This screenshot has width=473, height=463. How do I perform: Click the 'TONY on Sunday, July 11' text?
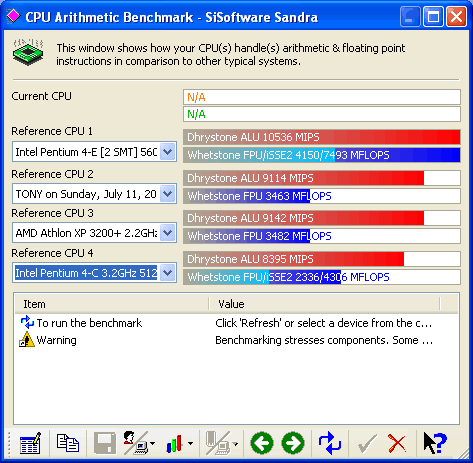(x=86, y=194)
